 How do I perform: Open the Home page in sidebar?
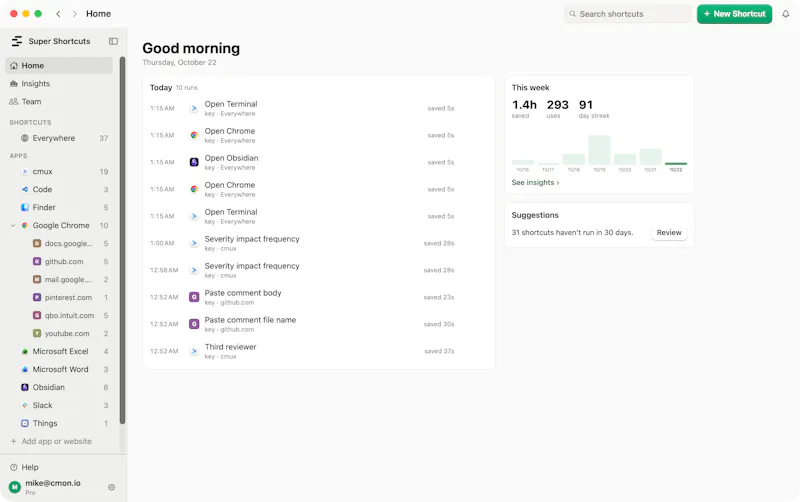(x=59, y=65)
